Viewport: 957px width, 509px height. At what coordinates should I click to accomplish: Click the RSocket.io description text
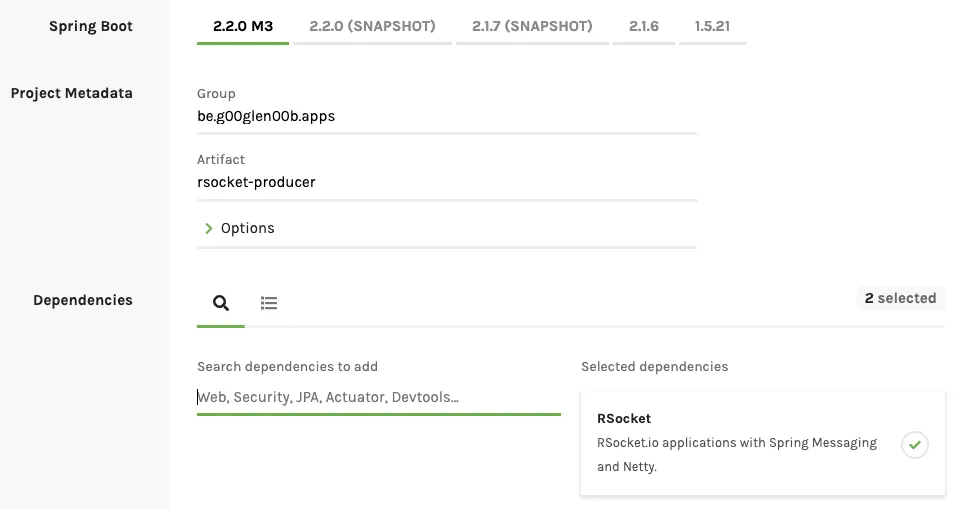tap(737, 455)
